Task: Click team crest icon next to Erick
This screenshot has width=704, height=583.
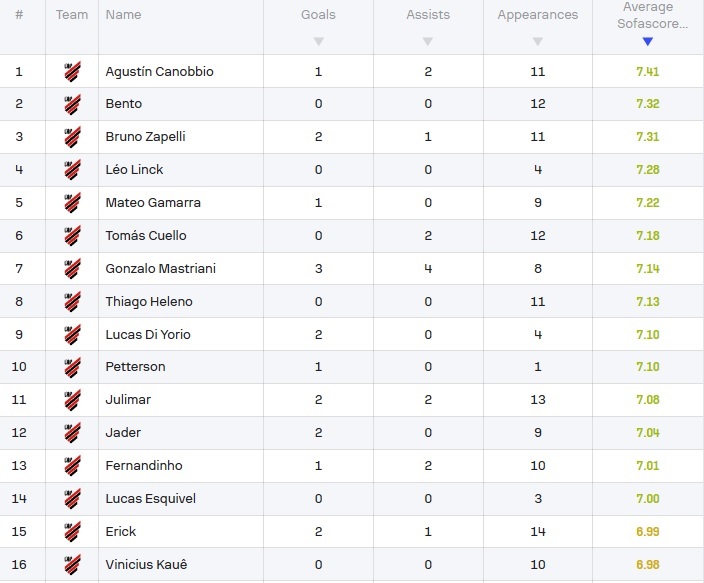Action: (72, 532)
